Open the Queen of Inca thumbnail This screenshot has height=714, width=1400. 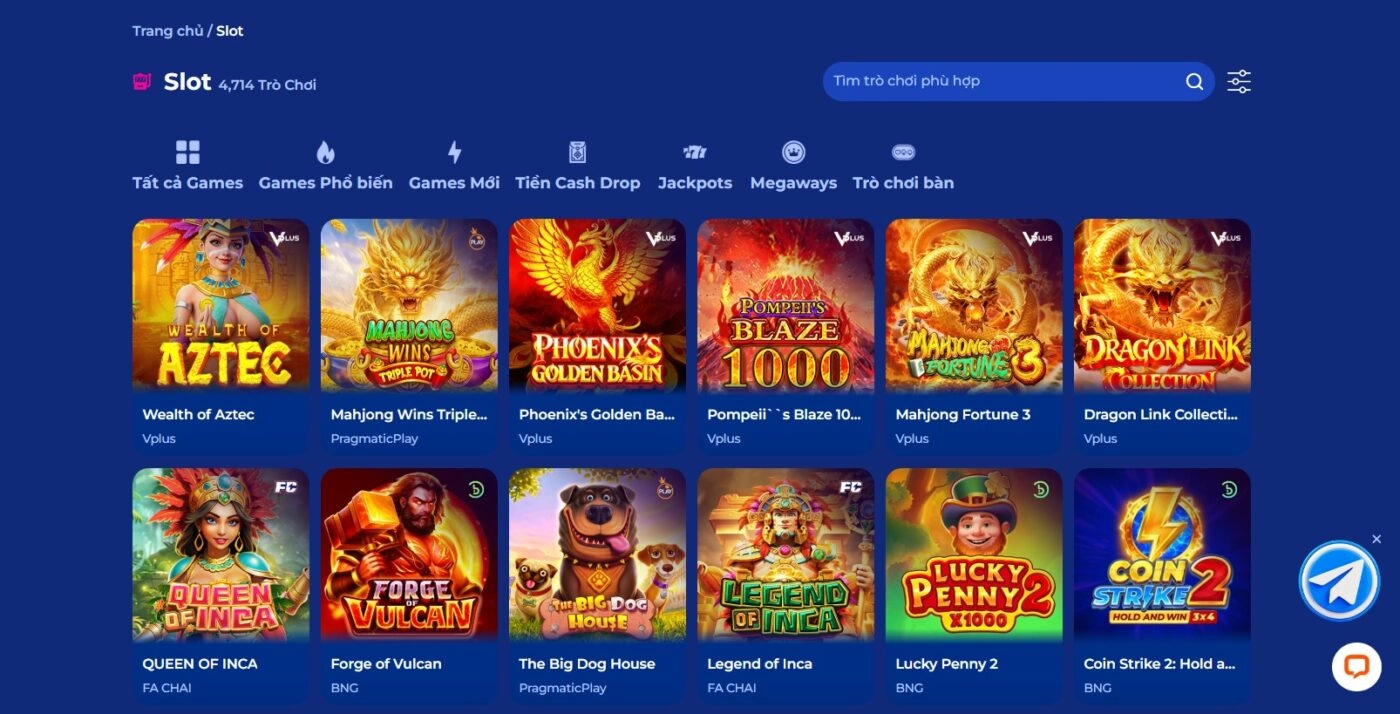[x=221, y=555]
